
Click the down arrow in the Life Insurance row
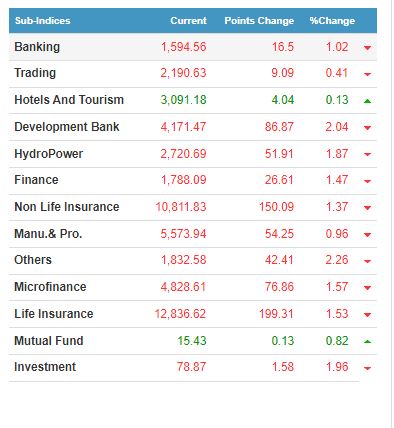[x=367, y=315]
